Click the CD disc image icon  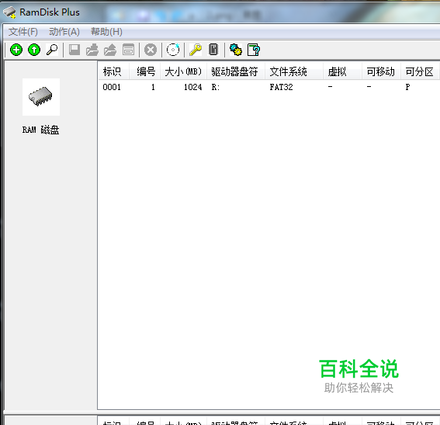173,50
